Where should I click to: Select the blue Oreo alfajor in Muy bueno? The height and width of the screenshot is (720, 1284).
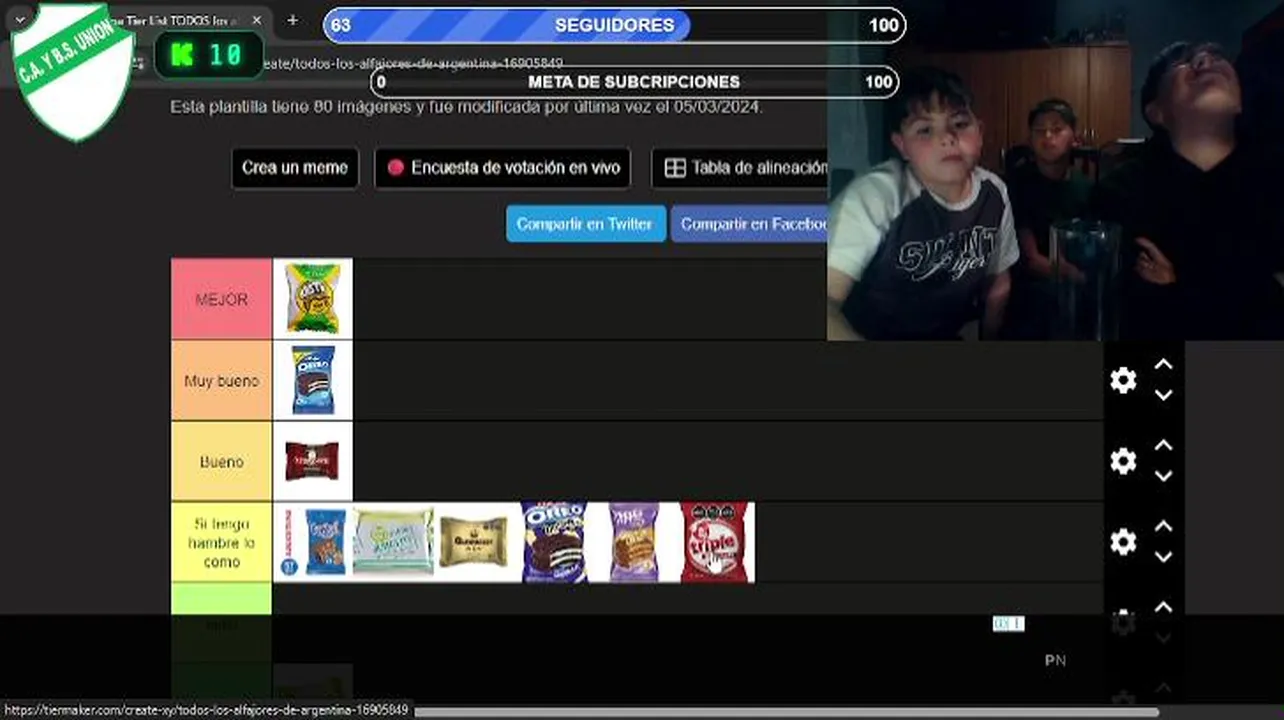tap(313, 380)
